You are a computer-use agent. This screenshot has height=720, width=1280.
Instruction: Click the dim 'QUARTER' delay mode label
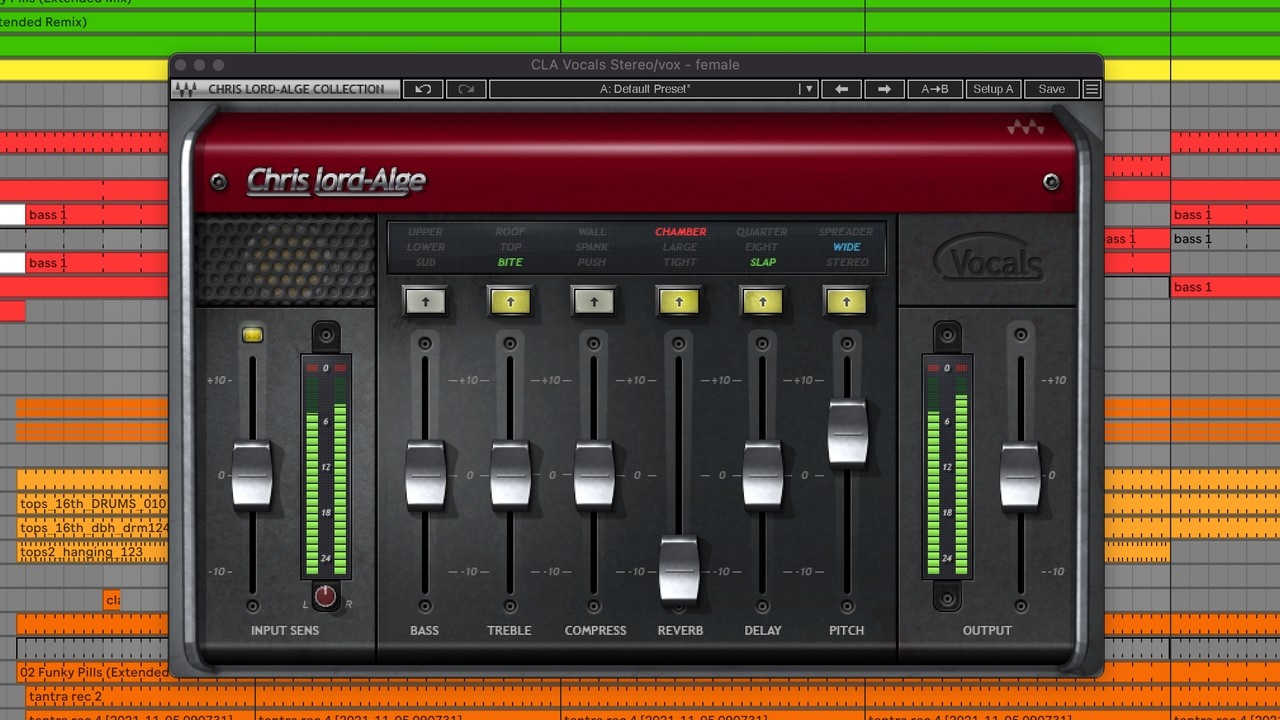coord(762,232)
